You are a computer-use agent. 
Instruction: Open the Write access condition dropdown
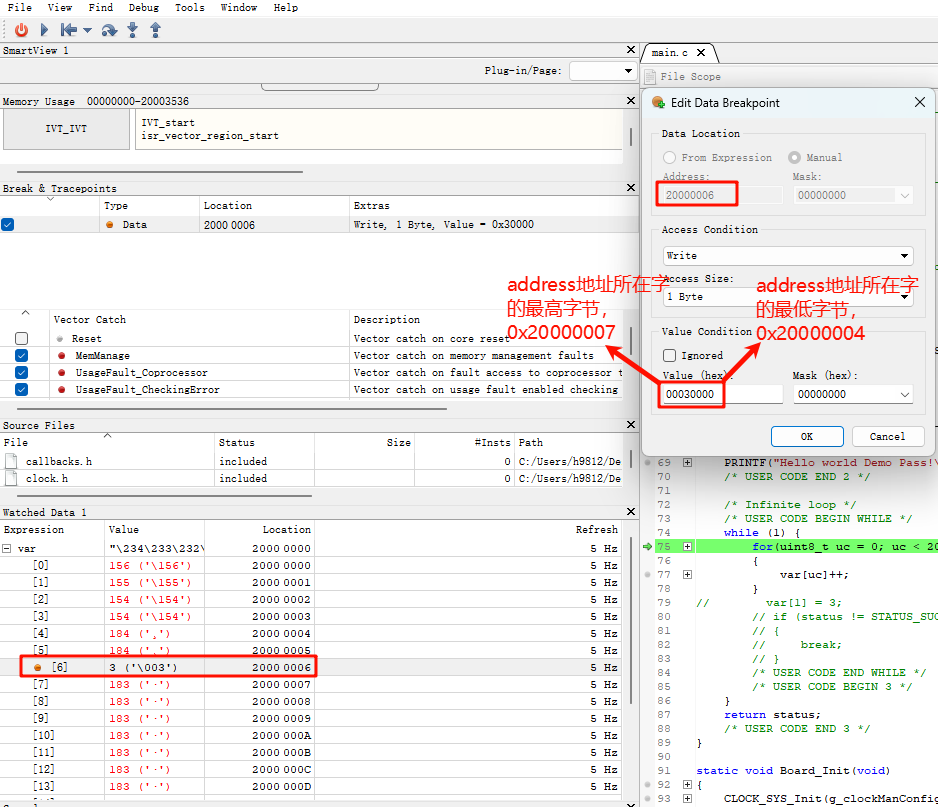(788, 256)
